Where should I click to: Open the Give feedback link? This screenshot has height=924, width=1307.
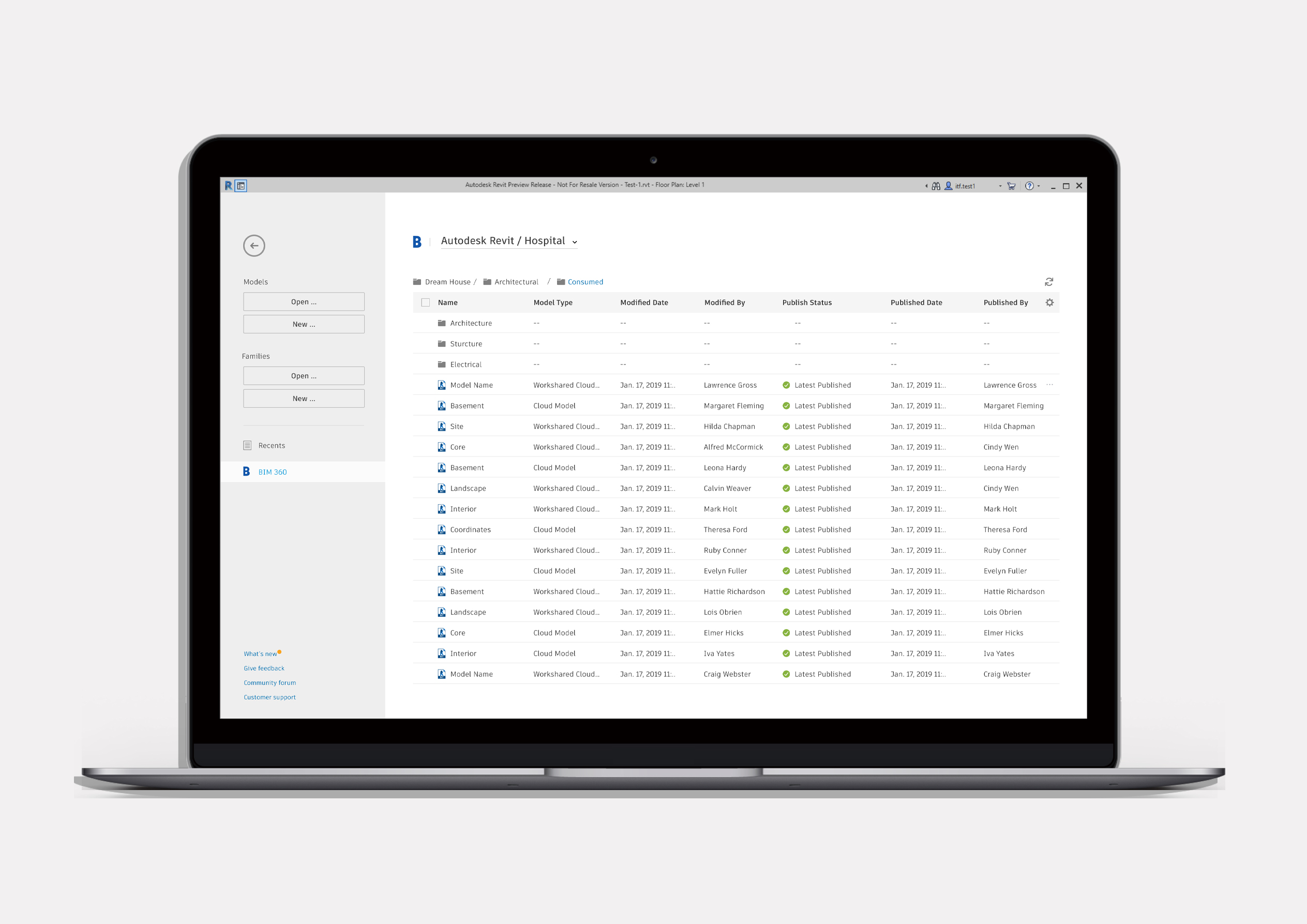click(x=264, y=668)
